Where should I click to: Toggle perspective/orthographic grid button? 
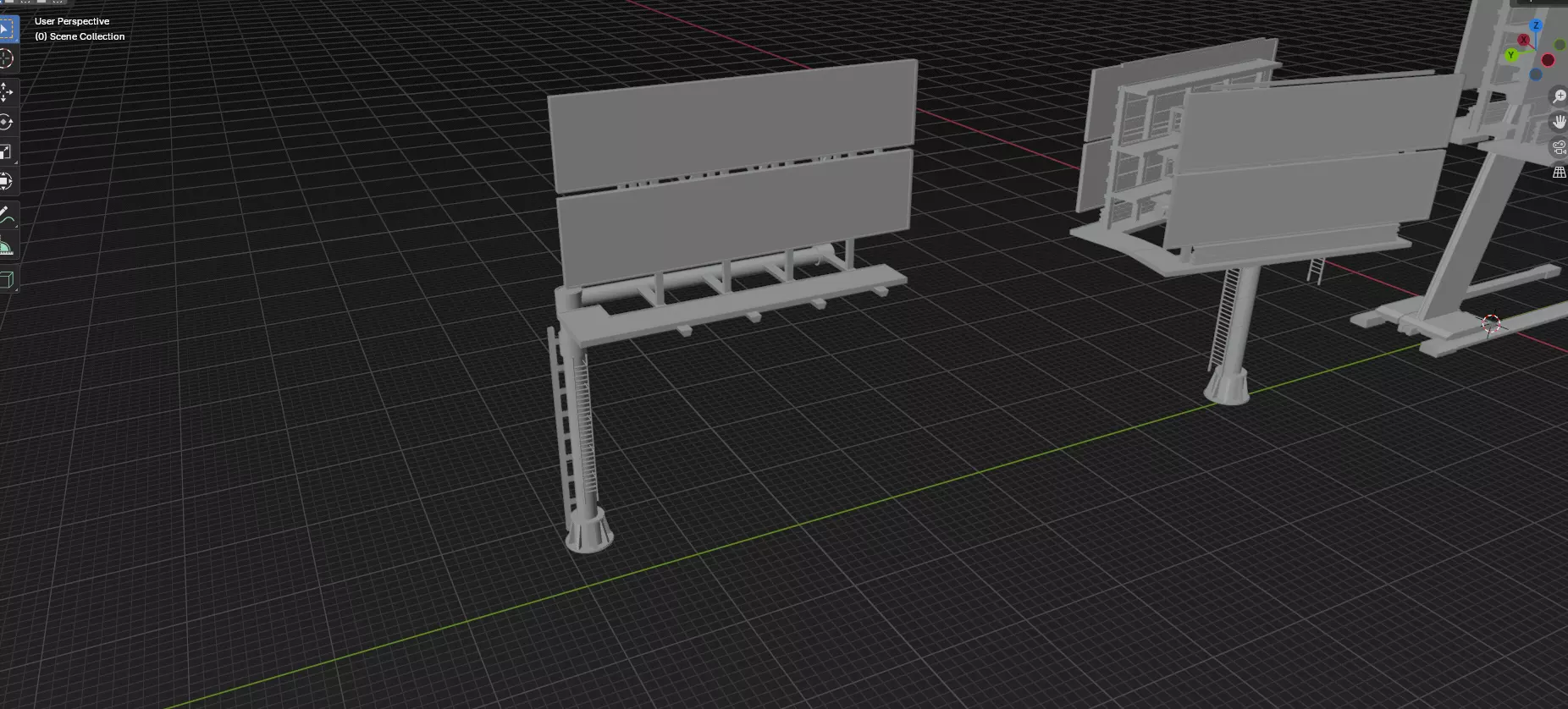(x=1559, y=173)
